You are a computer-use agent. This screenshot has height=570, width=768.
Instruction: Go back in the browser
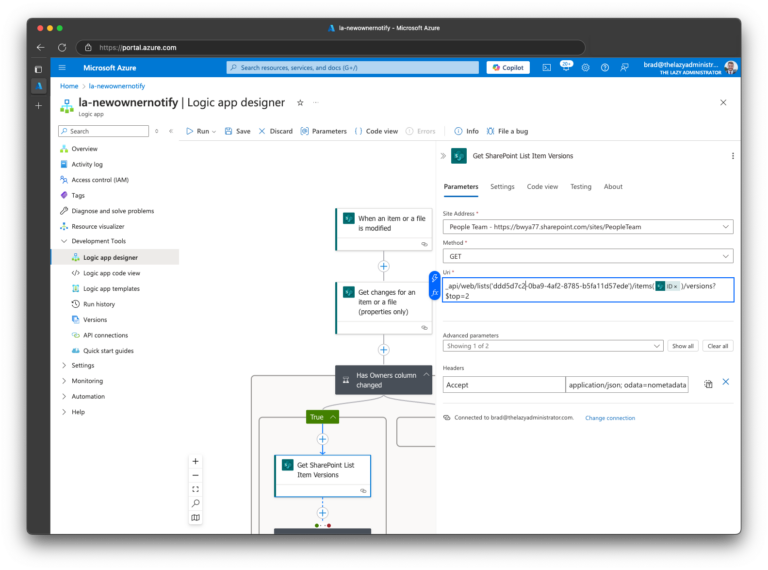click(x=41, y=48)
